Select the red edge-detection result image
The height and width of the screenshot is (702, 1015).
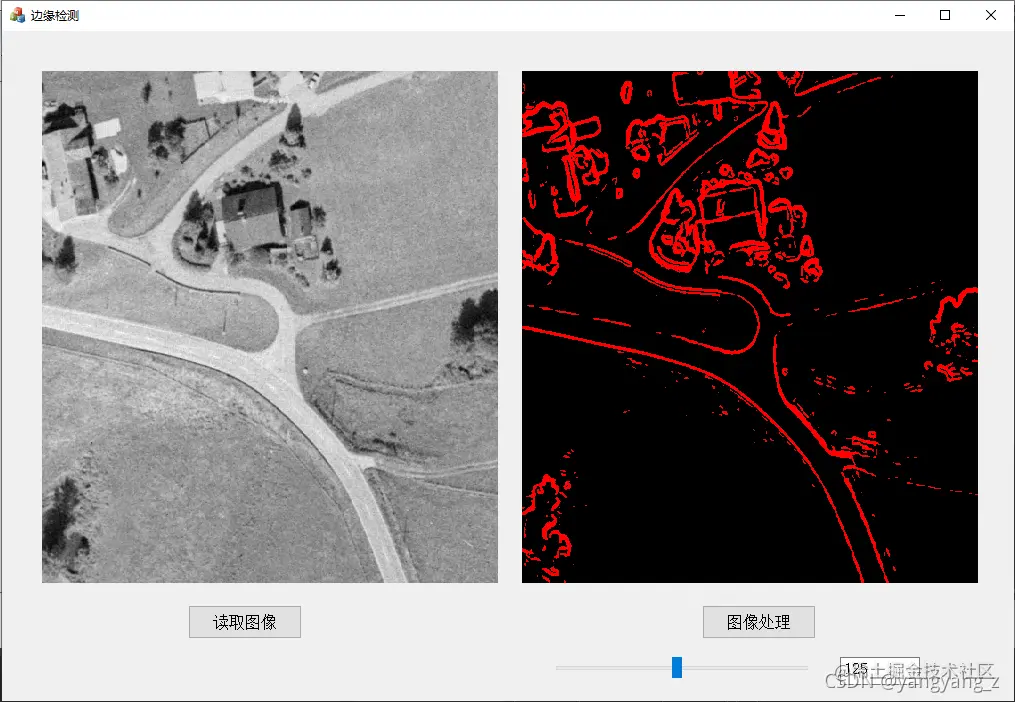coord(749,326)
